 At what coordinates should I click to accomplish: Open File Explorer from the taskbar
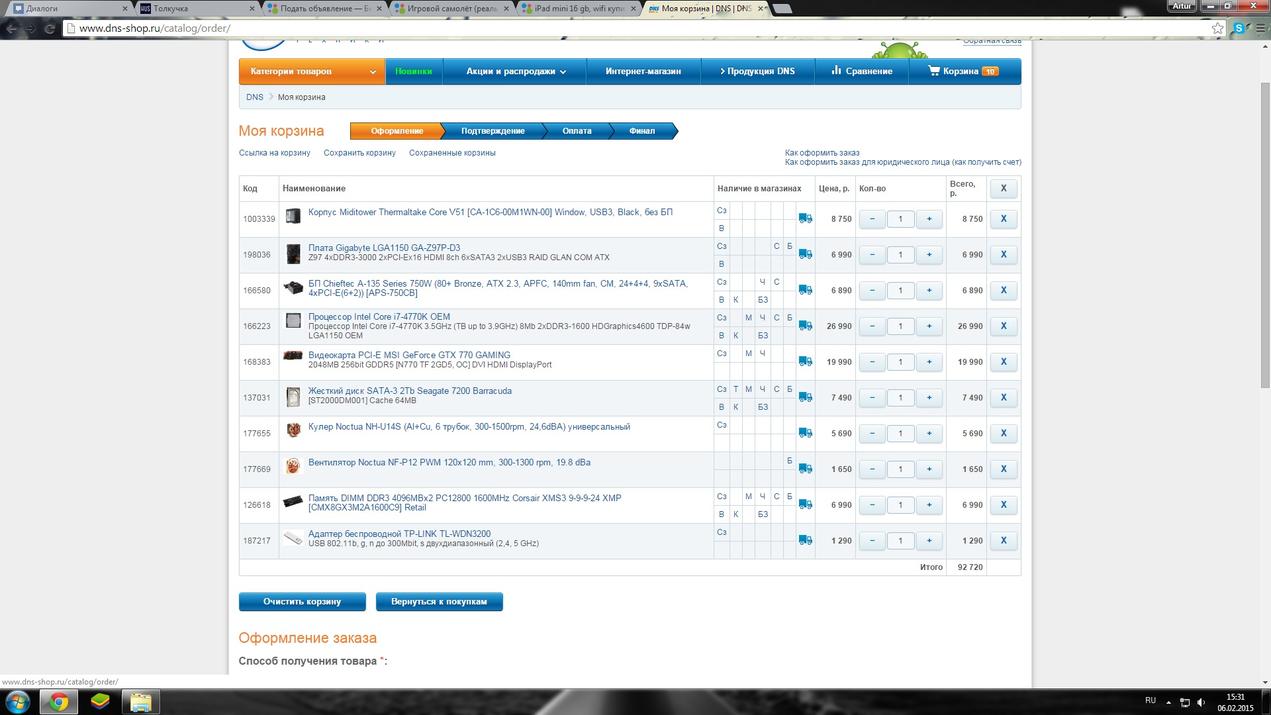(x=141, y=701)
